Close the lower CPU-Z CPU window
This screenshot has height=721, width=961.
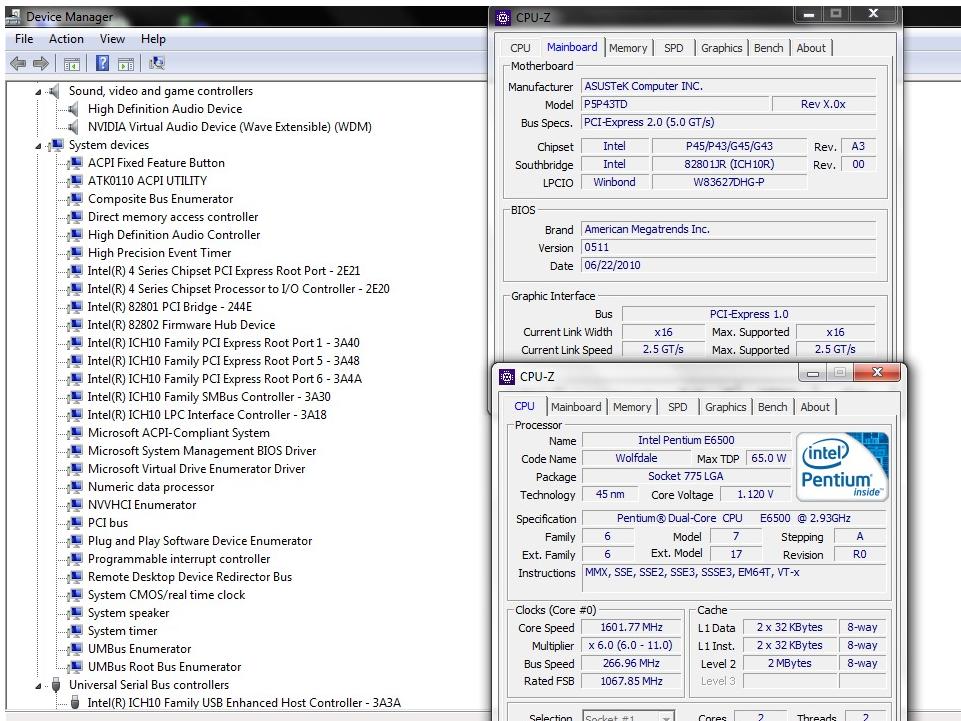(877, 372)
